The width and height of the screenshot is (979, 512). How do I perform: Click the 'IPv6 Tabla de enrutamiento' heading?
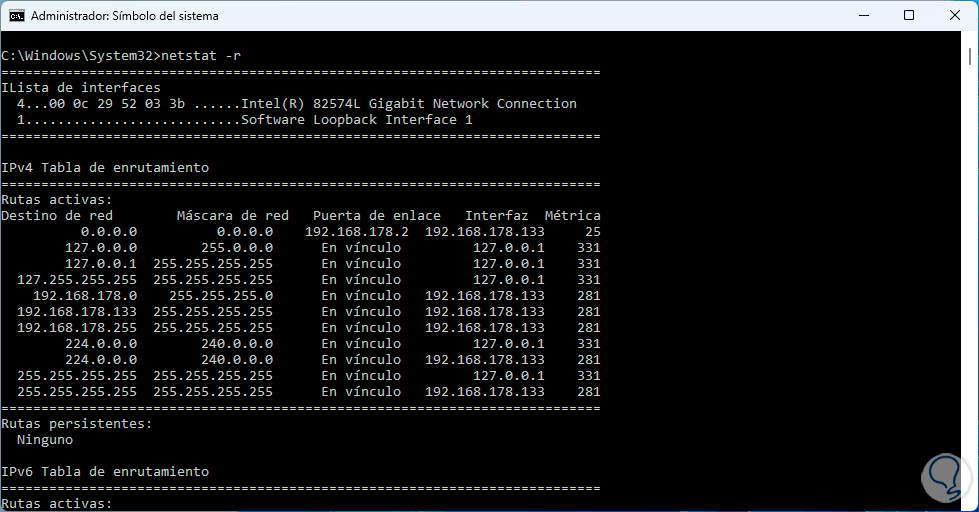(x=105, y=471)
